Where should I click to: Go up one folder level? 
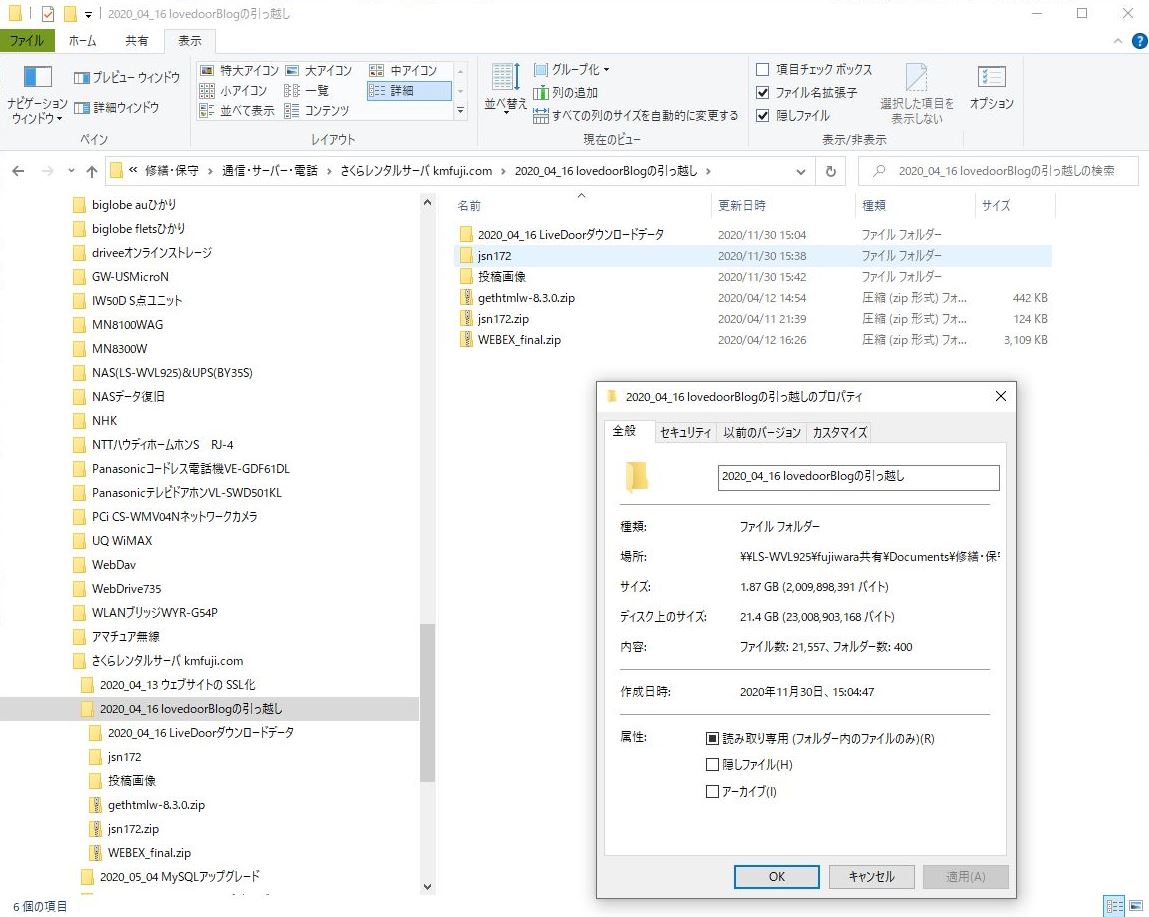tap(92, 171)
